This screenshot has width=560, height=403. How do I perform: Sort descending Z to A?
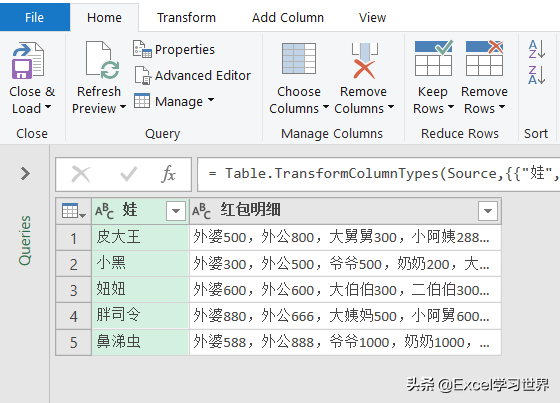[x=536, y=75]
